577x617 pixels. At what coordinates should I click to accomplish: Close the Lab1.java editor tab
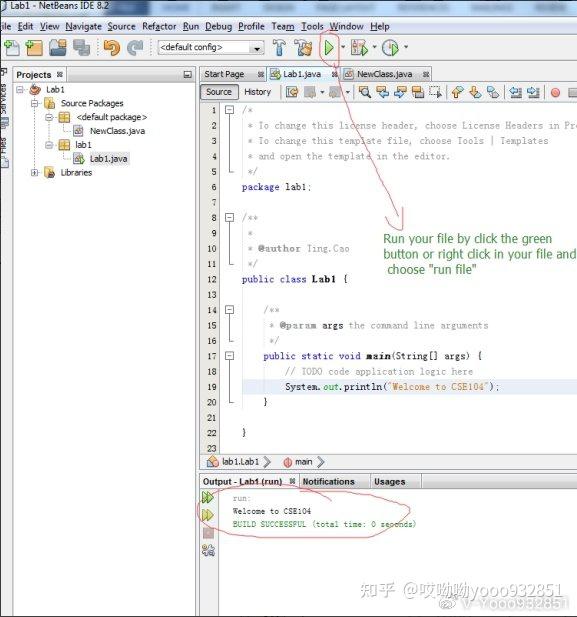coord(334,74)
